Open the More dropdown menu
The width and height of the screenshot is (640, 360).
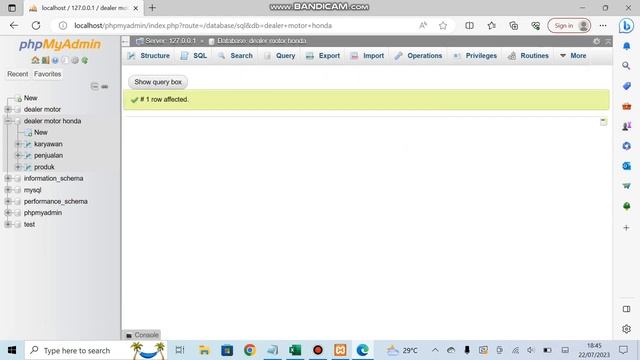(573, 56)
